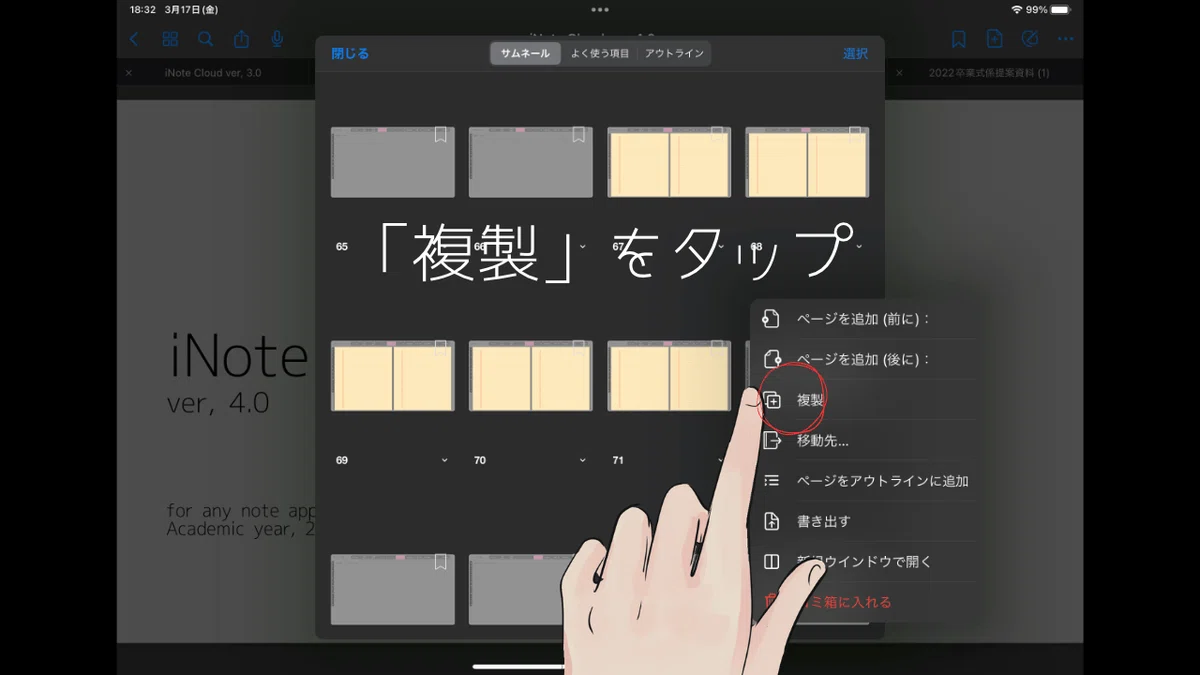
Task: Tap 閉じる to close the thumbnail panel
Action: (350, 54)
